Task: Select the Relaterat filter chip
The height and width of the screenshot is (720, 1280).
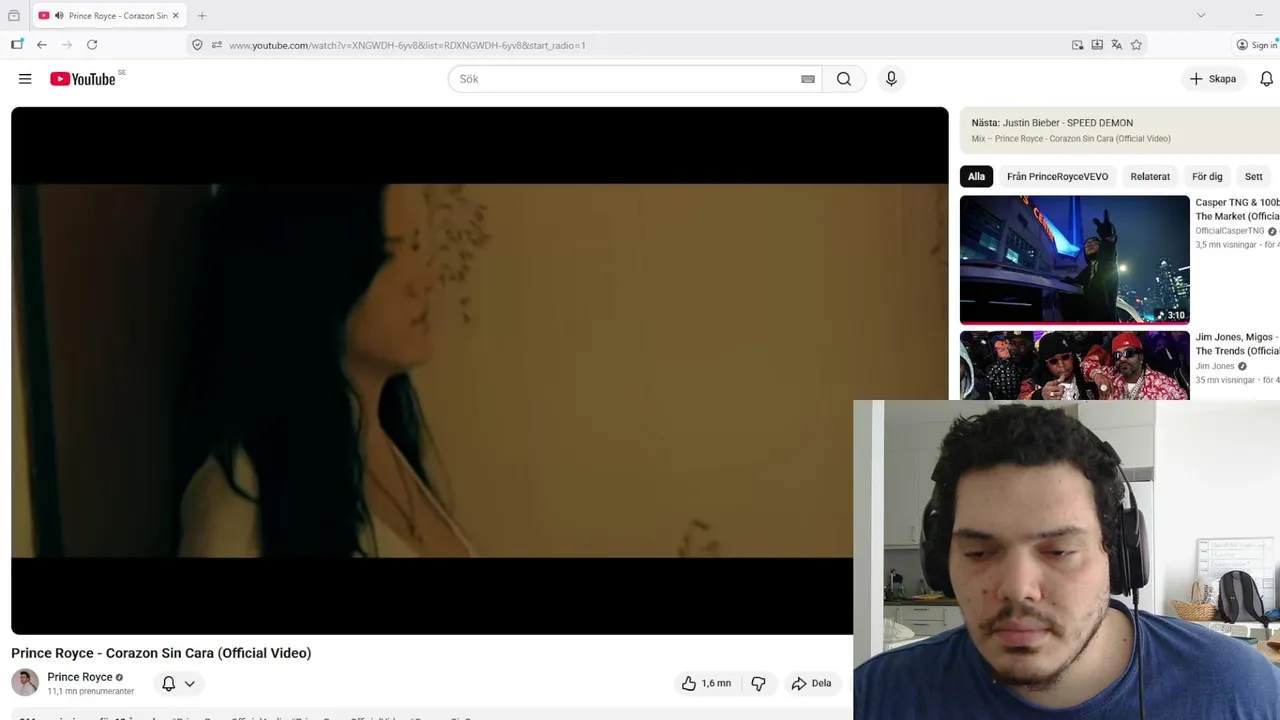Action: click(1150, 177)
